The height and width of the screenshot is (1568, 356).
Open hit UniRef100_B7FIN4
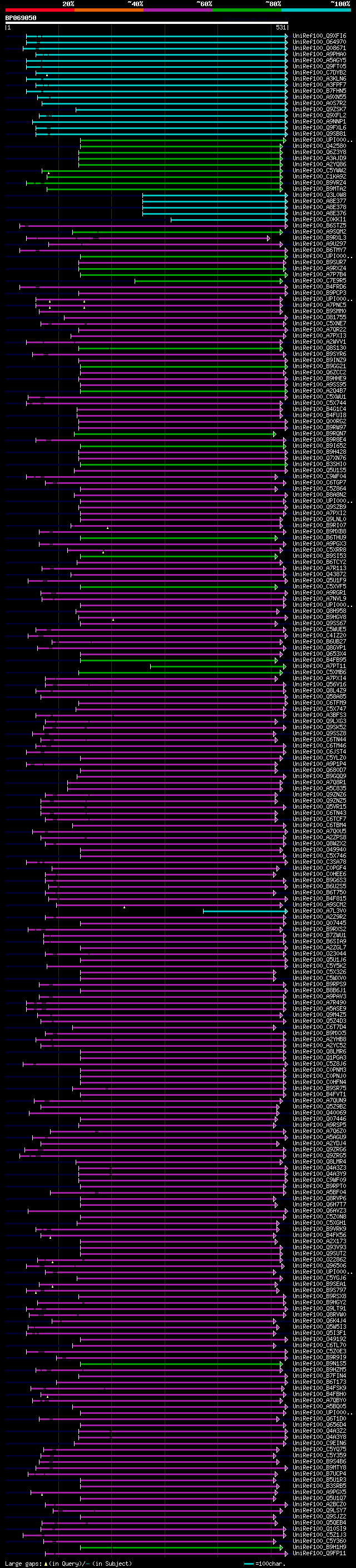coord(319,1376)
